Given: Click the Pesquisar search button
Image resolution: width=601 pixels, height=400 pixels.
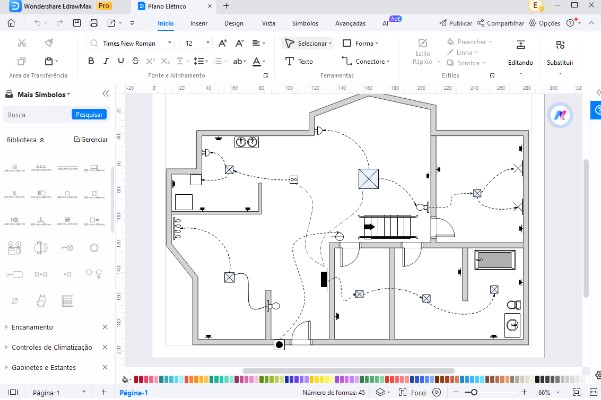Looking at the screenshot, I should click(x=89, y=115).
